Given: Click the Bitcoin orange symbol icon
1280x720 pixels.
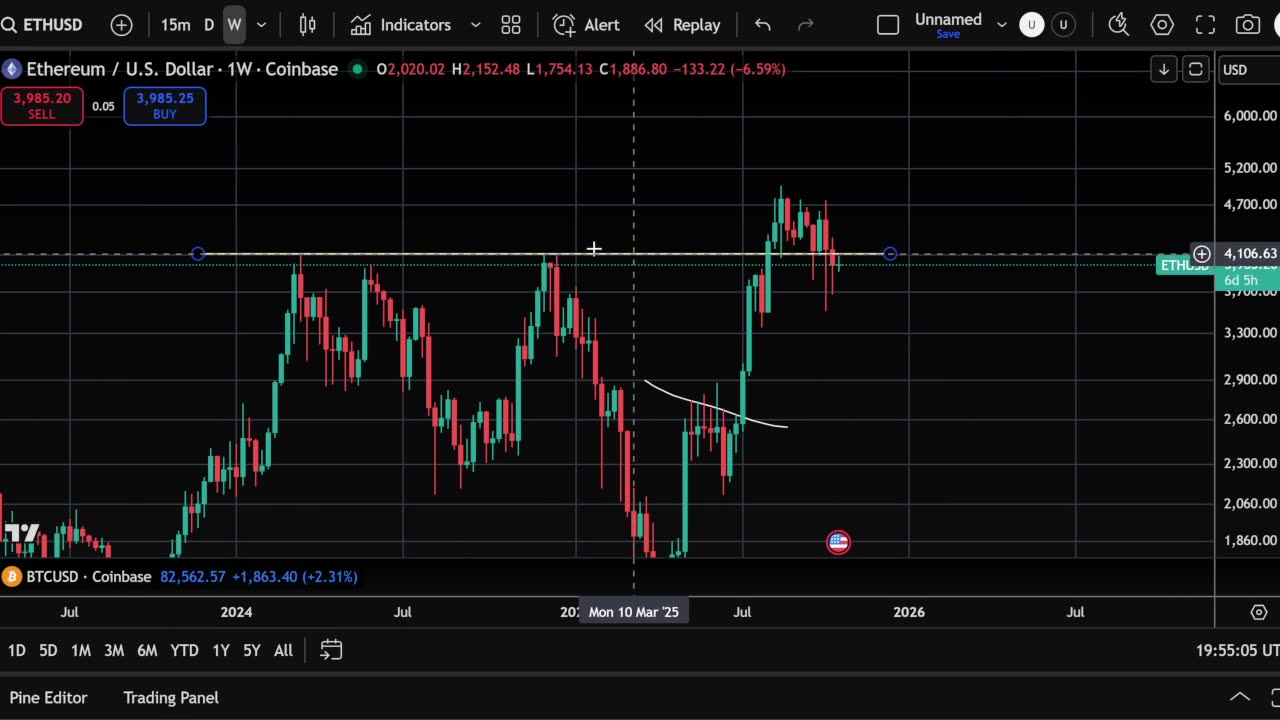Looking at the screenshot, I should [x=12, y=576].
